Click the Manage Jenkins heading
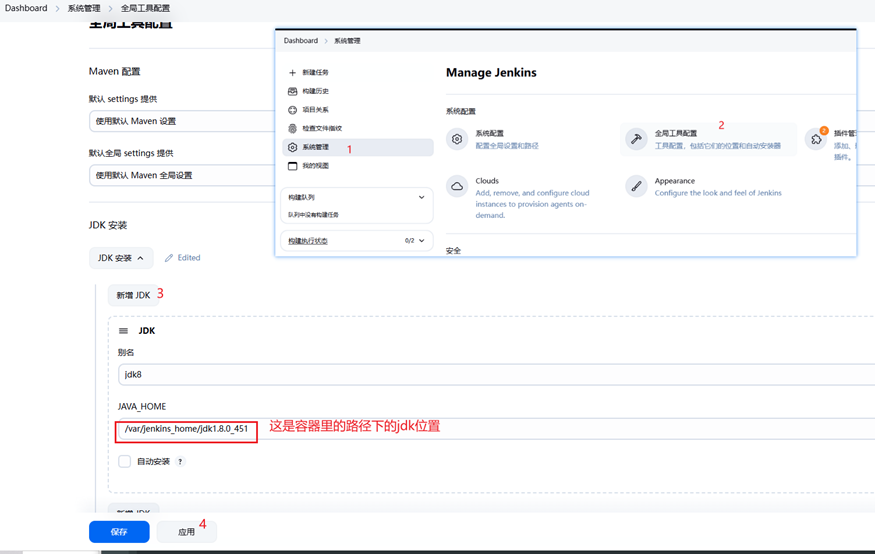Image resolution: width=875 pixels, height=554 pixels. pyautogui.click(x=491, y=73)
